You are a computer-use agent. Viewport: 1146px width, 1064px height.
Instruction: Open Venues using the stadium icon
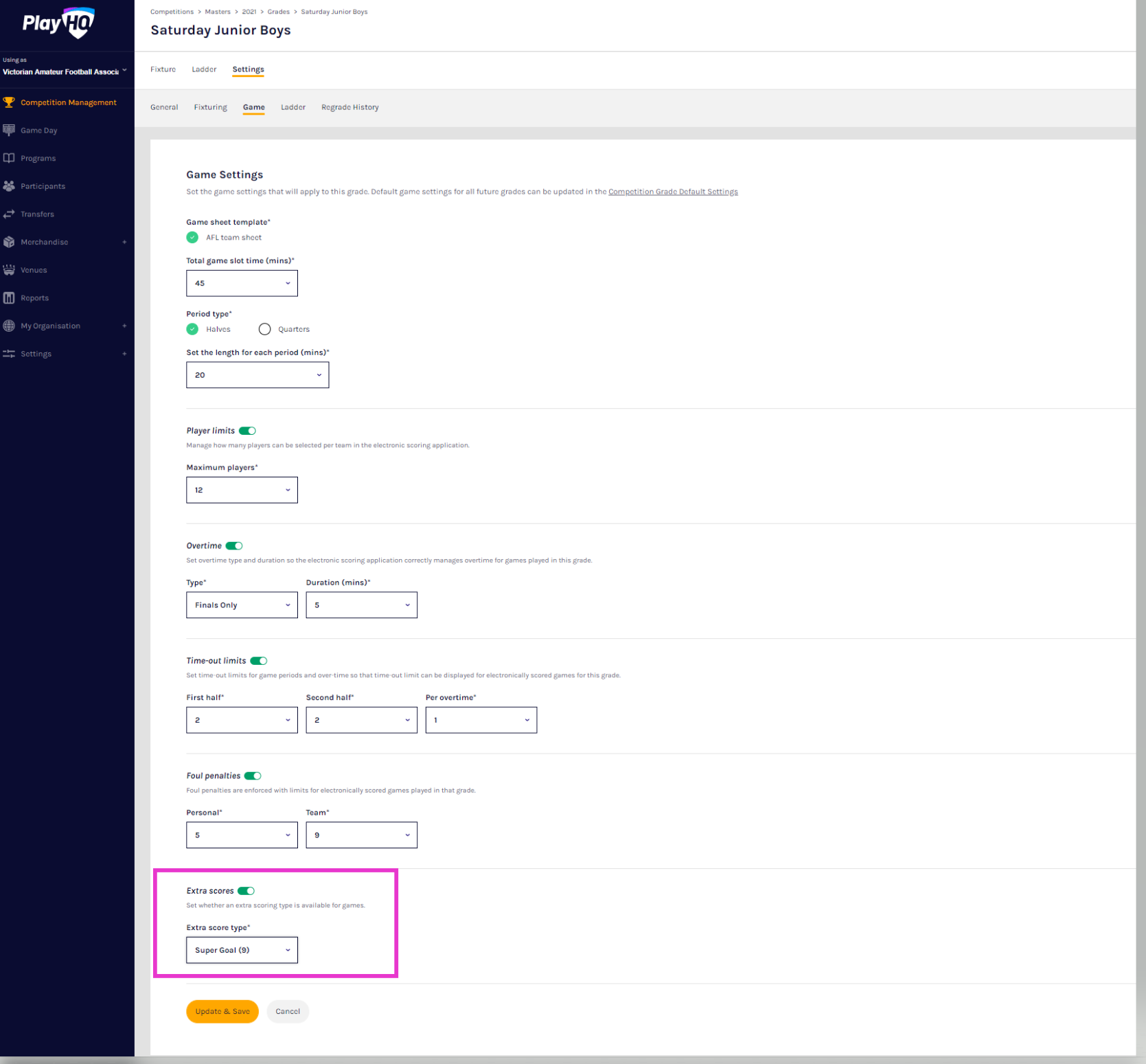tap(9, 270)
